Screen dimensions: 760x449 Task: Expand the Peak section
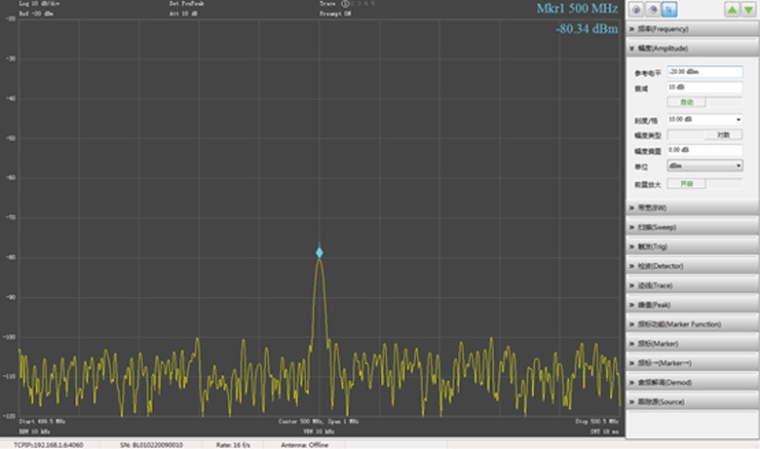692,304
